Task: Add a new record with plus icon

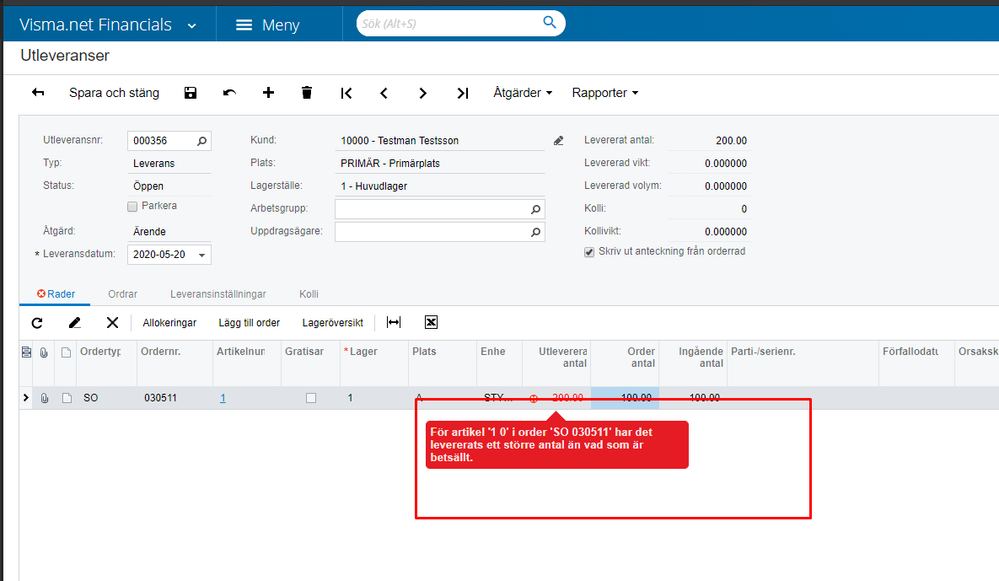Action: [x=268, y=93]
